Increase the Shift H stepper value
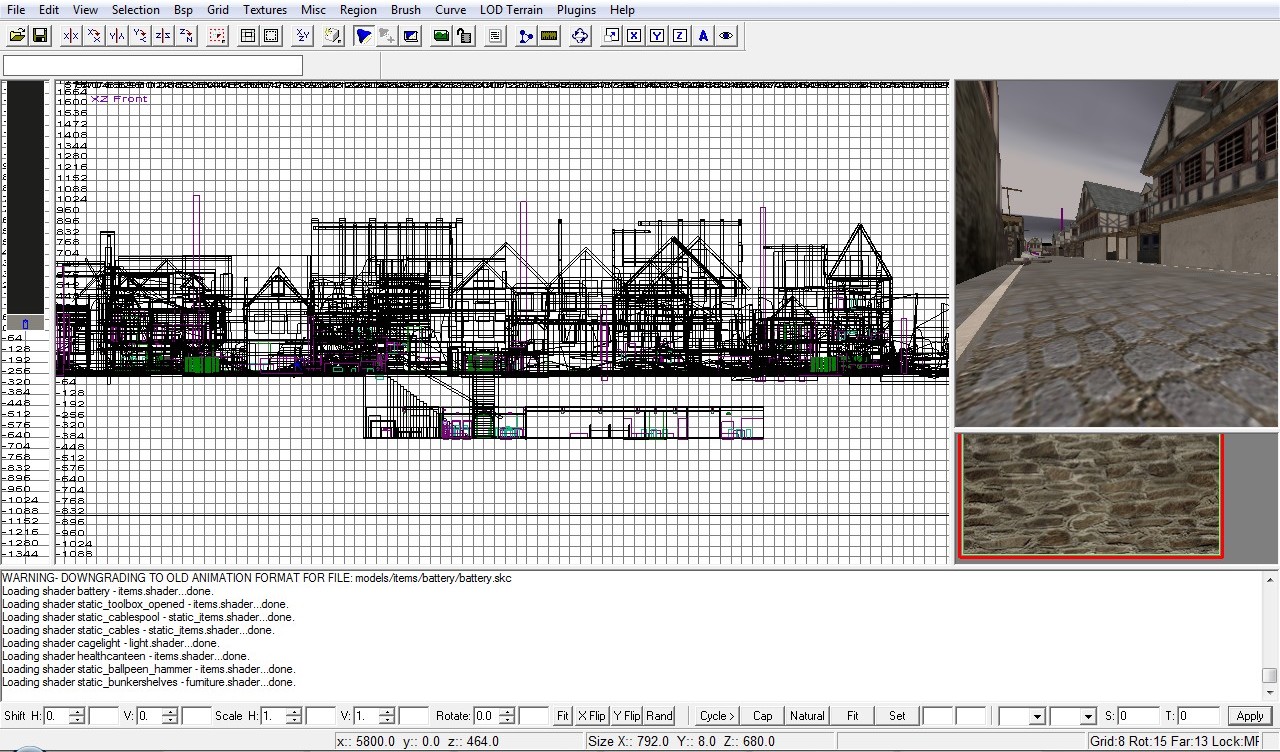The width and height of the screenshot is (1280, 752). click(x=78, y=711)
